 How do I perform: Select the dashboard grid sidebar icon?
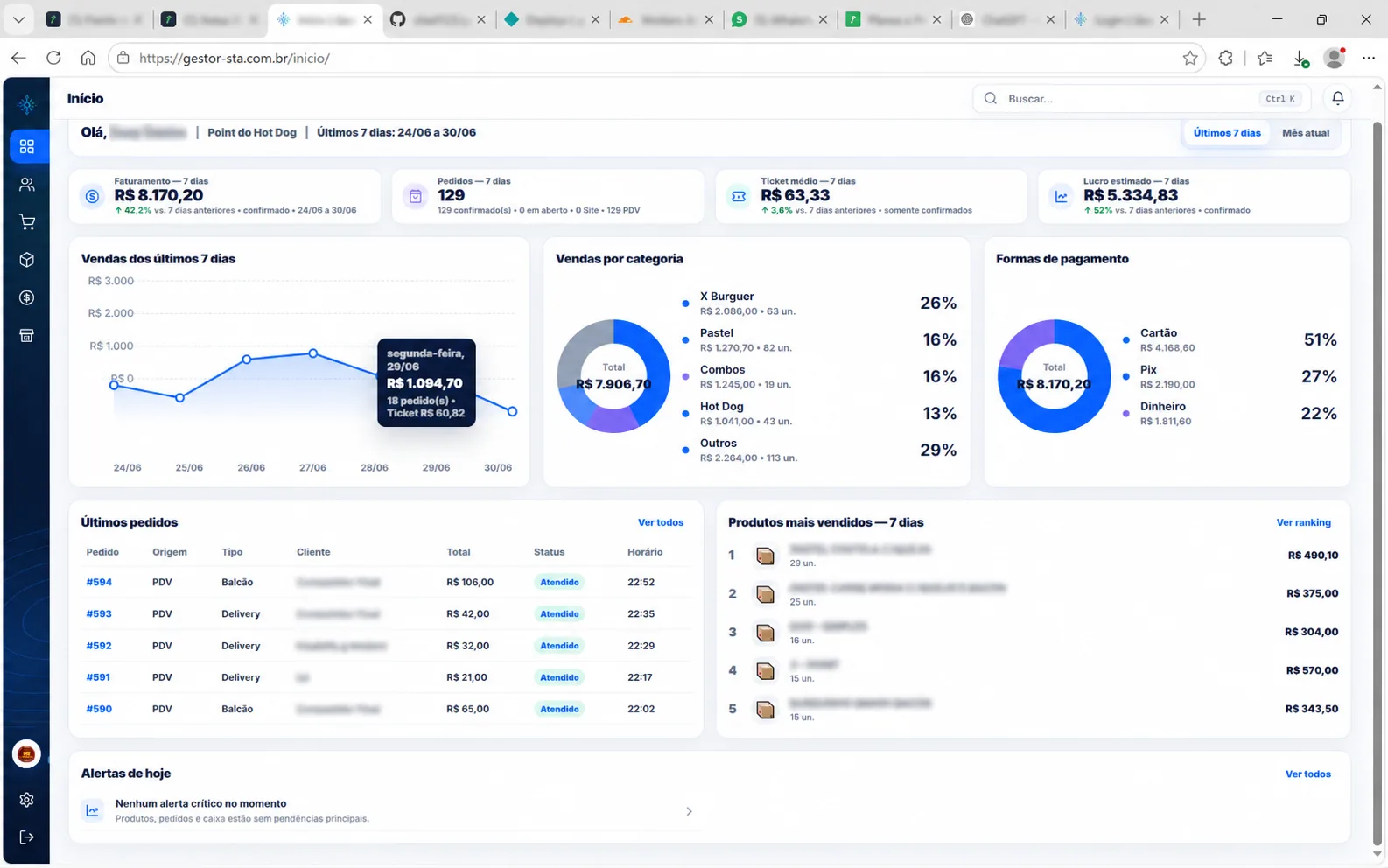tap(27, 146)
